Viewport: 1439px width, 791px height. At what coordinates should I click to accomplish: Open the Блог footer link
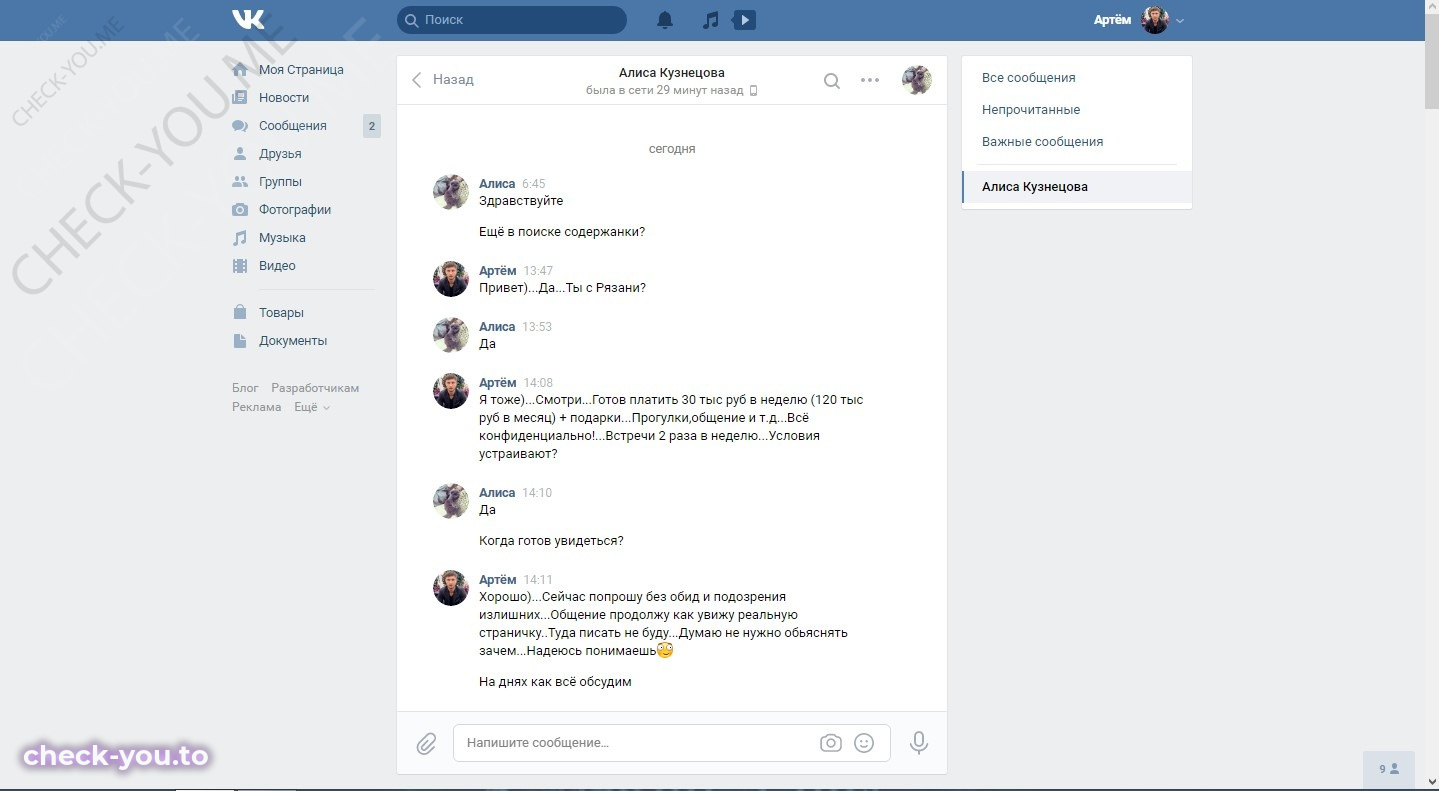pyautogui.click(x=245, y=388)
